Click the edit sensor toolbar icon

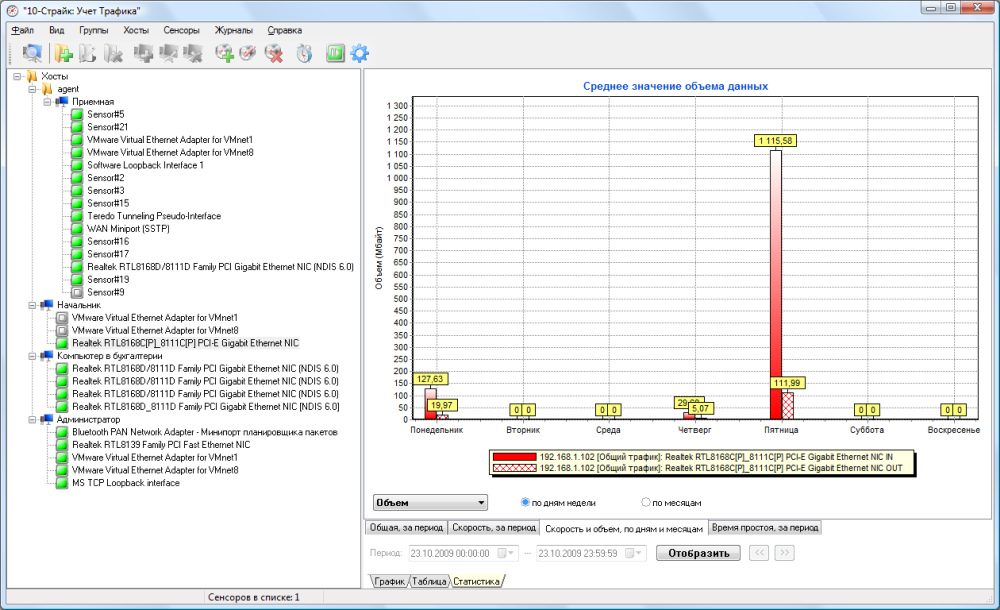tap(248, 54)
